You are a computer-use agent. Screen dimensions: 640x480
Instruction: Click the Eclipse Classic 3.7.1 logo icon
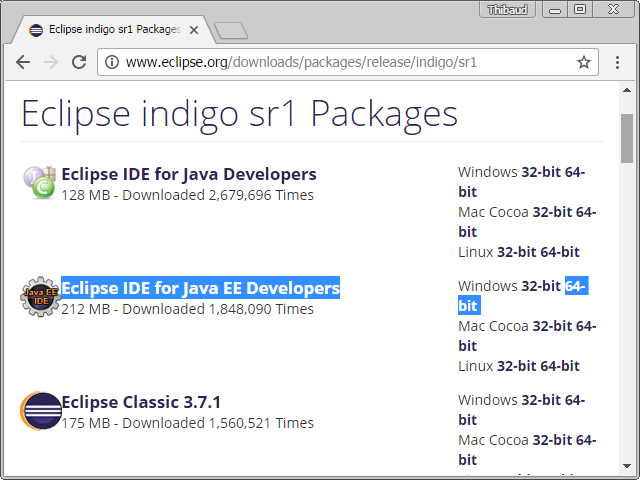(x=40, y=411)
